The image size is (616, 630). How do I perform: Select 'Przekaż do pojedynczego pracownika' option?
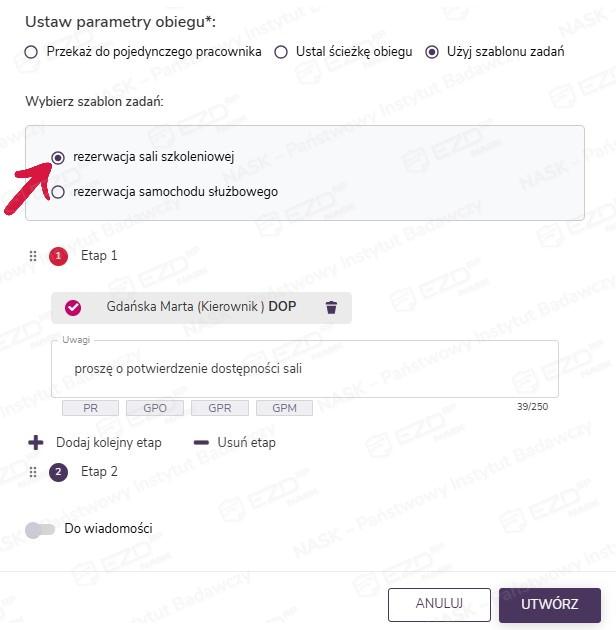(31, 52)
